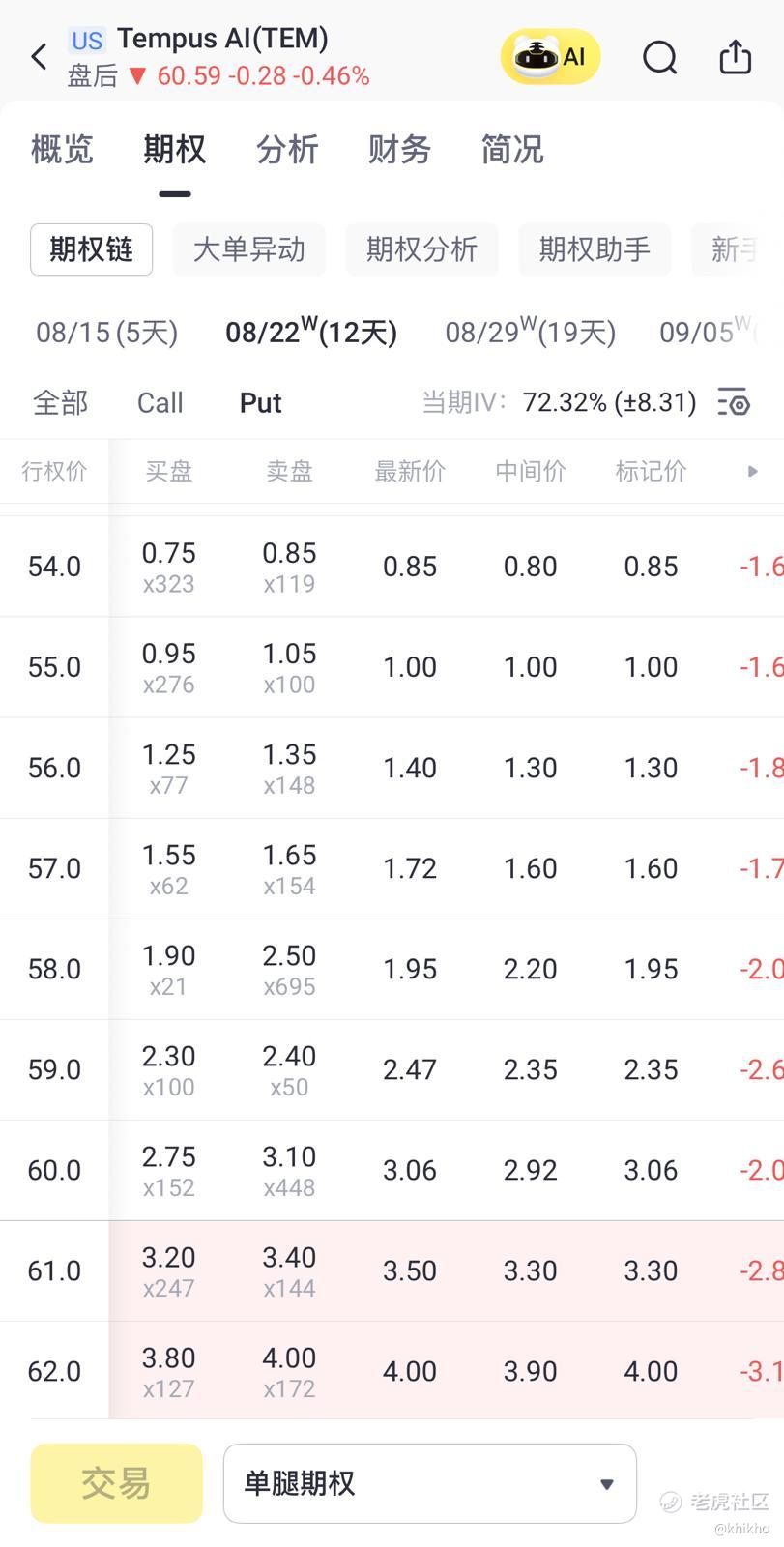Select the 60.0 strike price row
The height and width of the screenshot is (1547, 784).
coord(54,1170)
